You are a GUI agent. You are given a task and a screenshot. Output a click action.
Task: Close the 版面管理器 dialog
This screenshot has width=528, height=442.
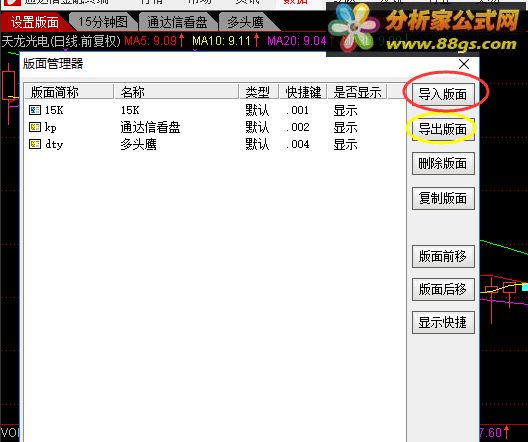coord(464,64)
